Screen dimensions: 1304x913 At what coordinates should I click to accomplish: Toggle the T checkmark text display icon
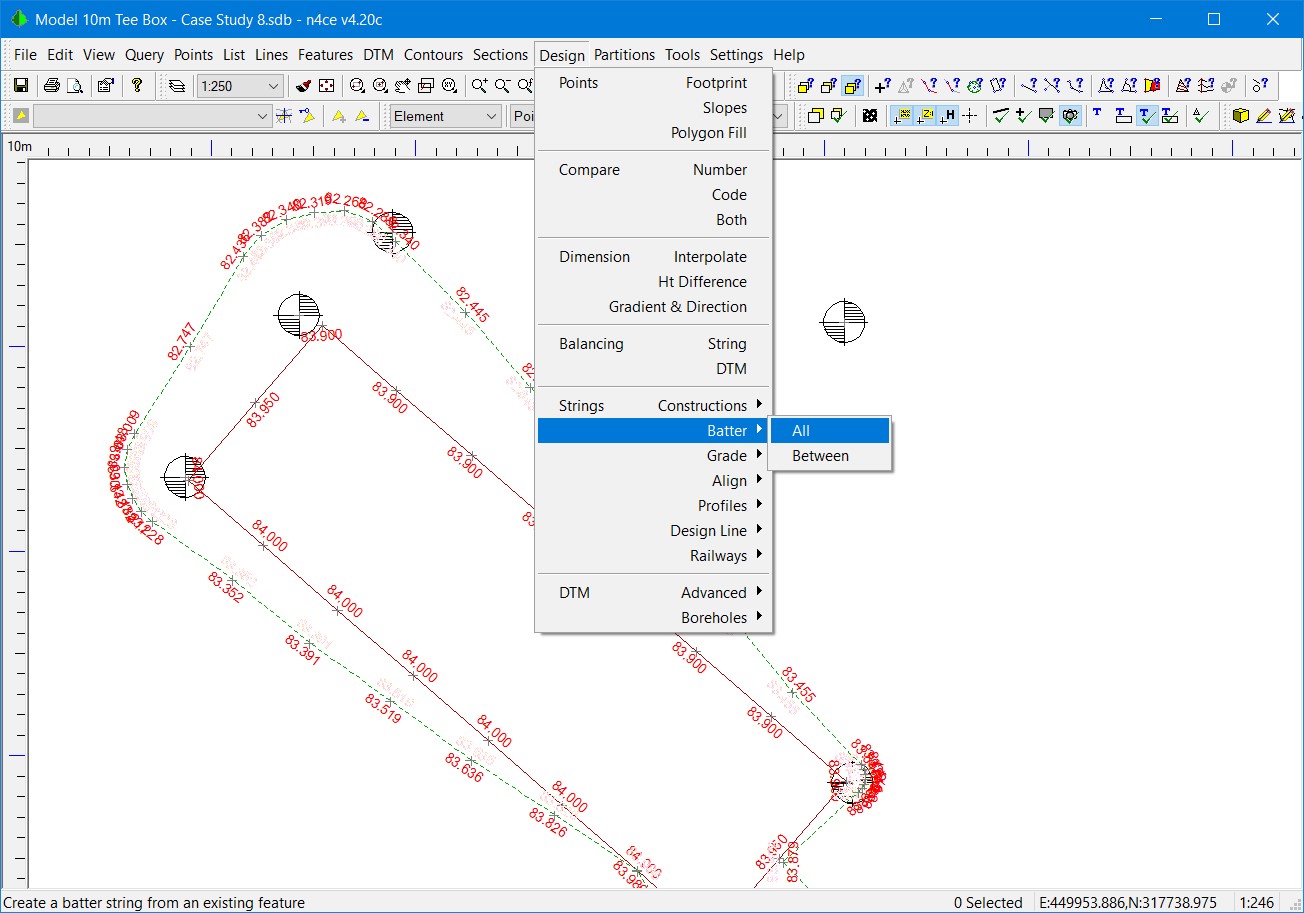point(1146,116)
